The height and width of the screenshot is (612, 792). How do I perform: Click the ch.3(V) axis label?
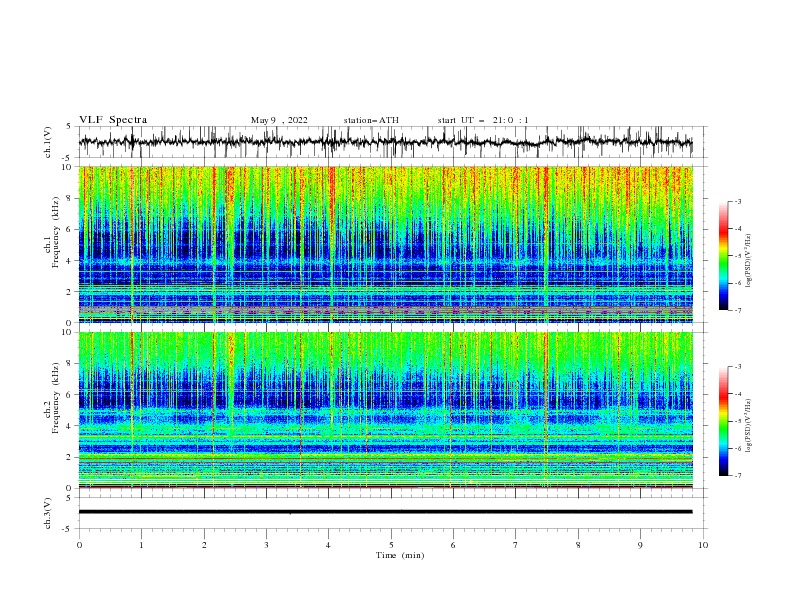click(x=48, y=513)
